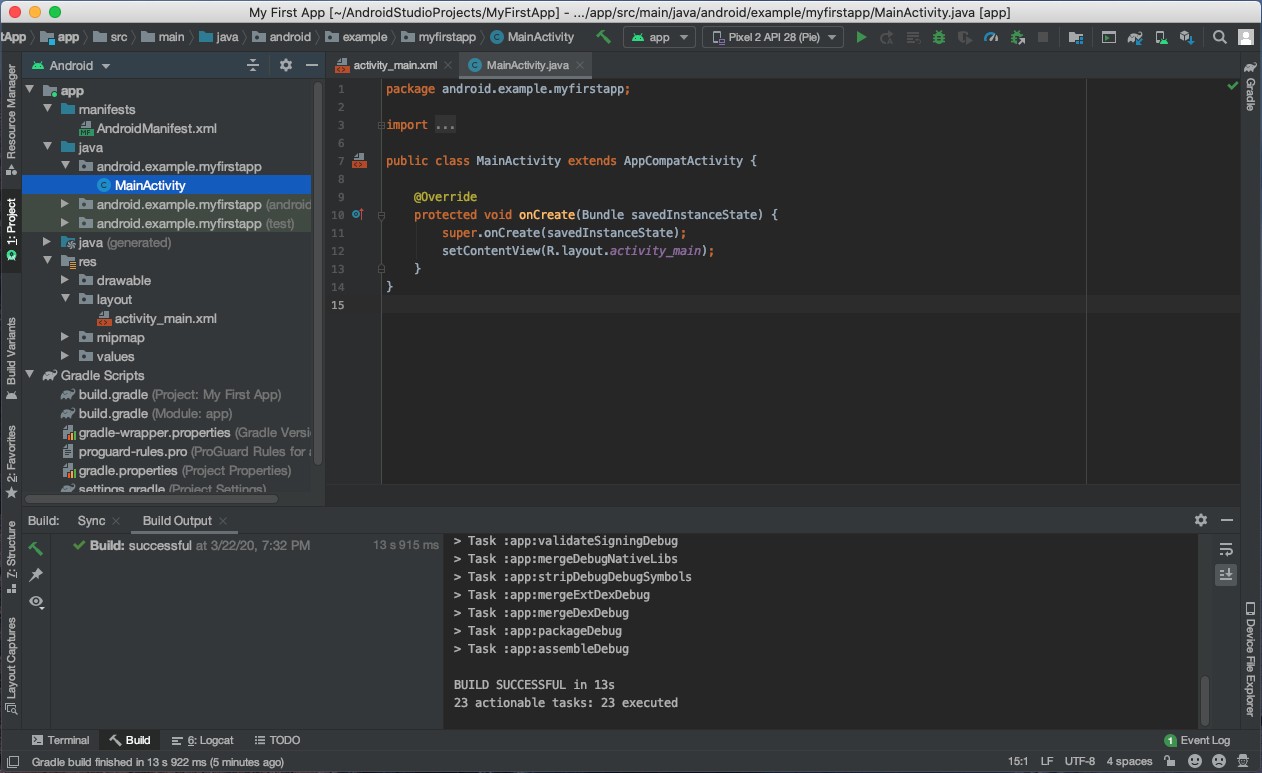Image resolution: width=1262 pixels, height=773 pixels.
Task: Open the Profile app speedometer icon
Action: click(x=991, y=37)
